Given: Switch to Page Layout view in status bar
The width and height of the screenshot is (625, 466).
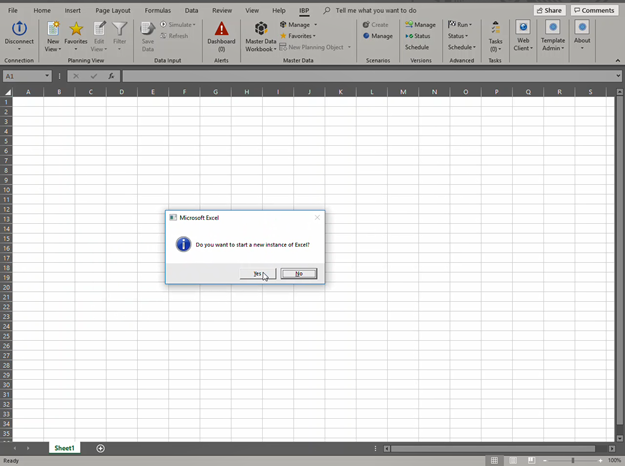Looking at the screenshot, I should 513,460.
